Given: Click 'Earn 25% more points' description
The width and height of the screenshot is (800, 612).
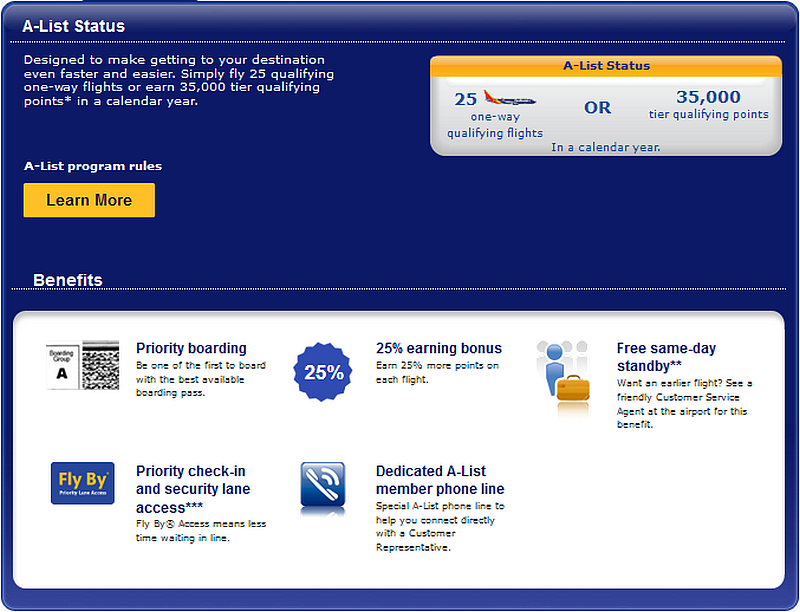Looking at the screenshot, I should (x=437, y=372).
